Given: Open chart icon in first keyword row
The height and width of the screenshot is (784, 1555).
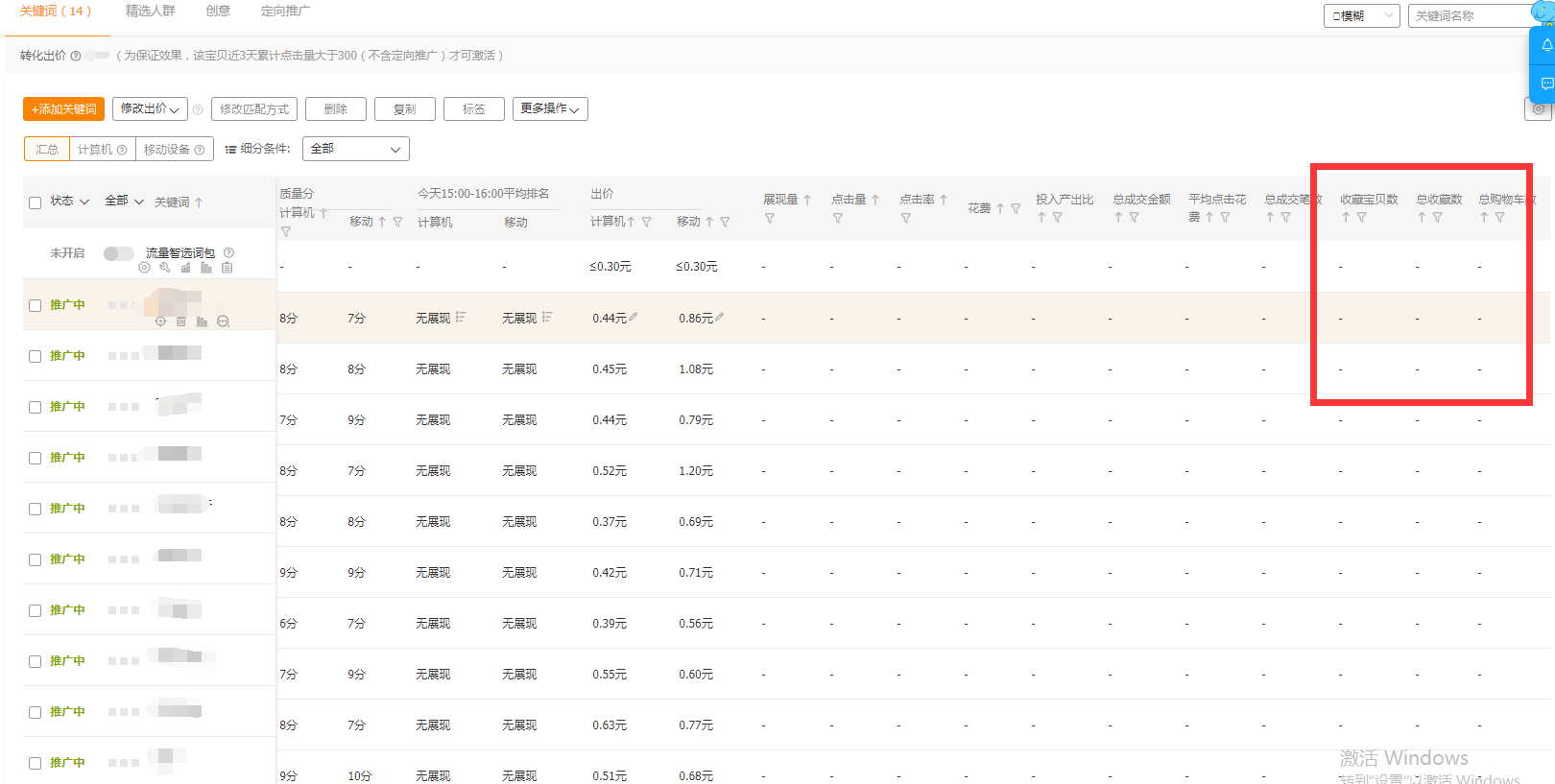Looking at the screenshot, I should coord(202,321).
